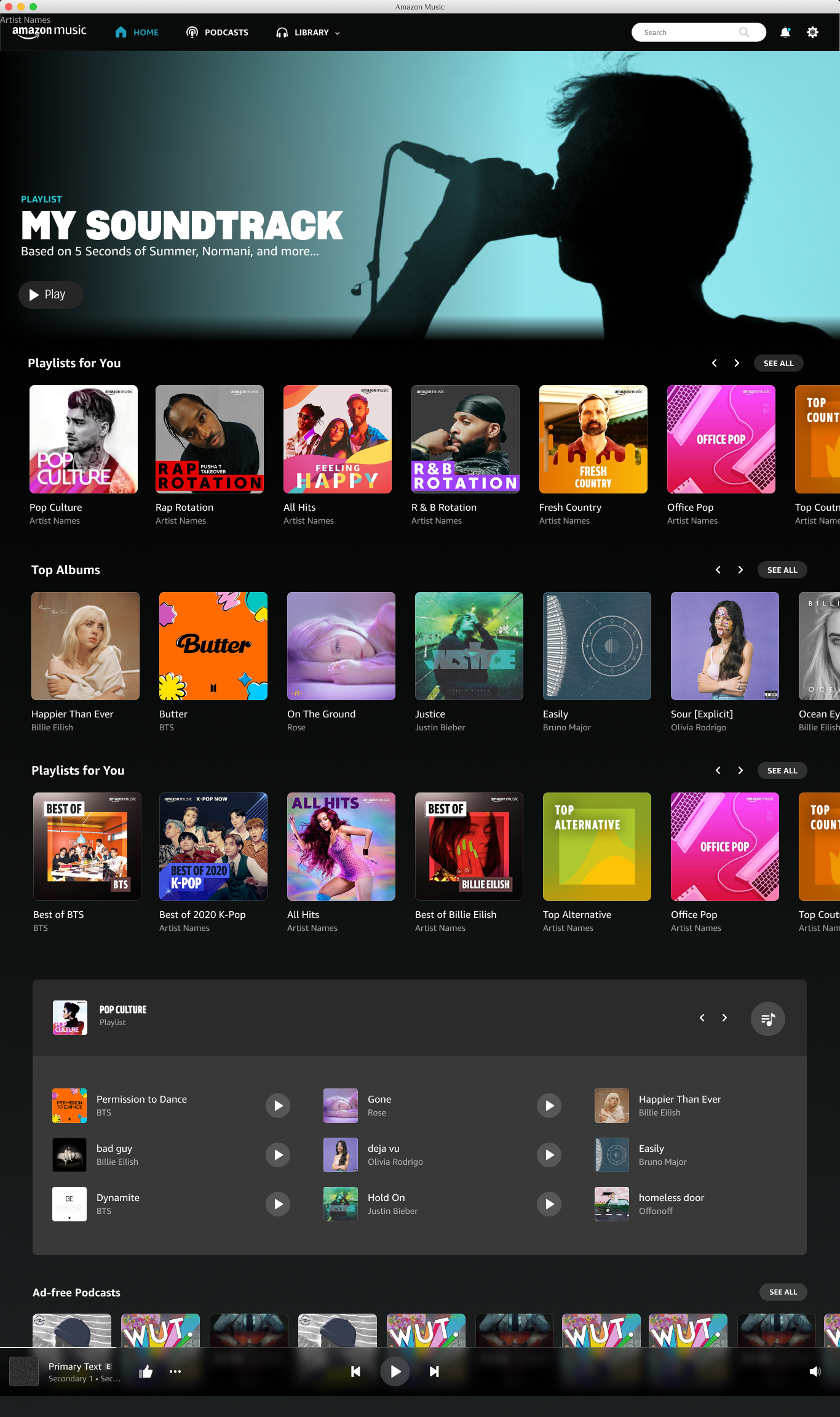Open the Pop Culture queue playlist icon
840x1417 pixels.
[x=767, y=1019]
